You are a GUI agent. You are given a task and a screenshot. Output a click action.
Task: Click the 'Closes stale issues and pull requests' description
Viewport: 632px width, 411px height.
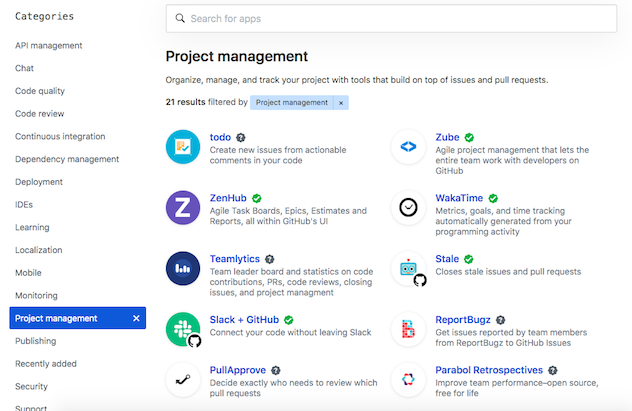[x=508, y=272]
